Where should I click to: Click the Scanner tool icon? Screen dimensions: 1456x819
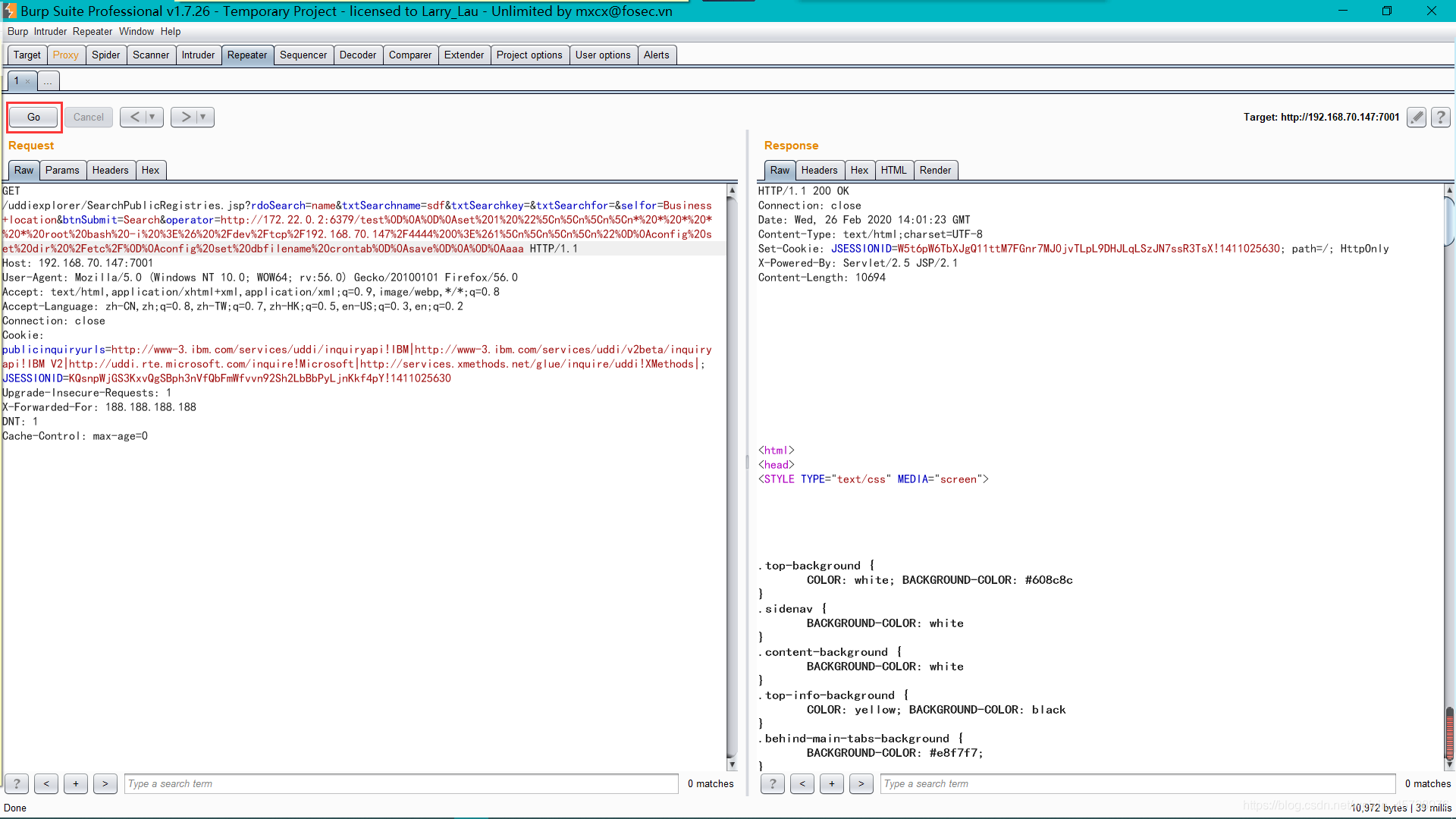tap(151, 54)
